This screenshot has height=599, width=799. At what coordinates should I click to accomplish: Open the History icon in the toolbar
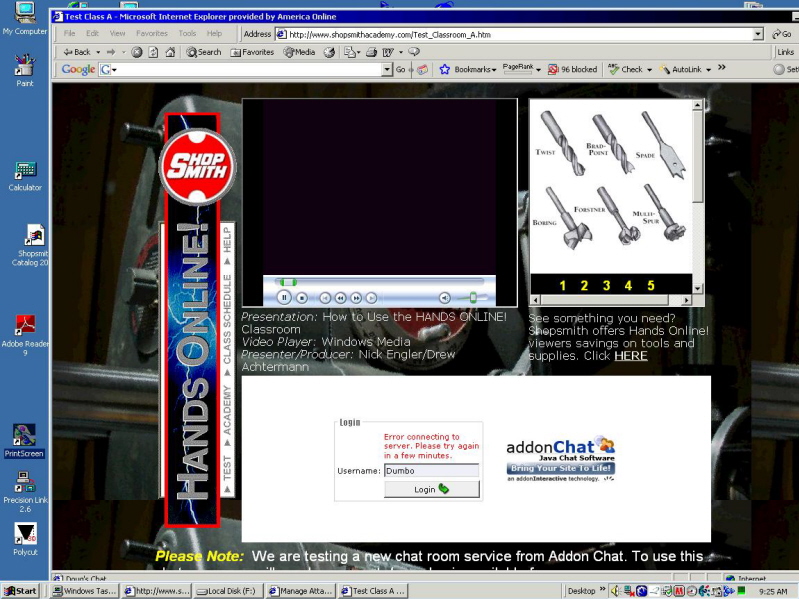329,52
